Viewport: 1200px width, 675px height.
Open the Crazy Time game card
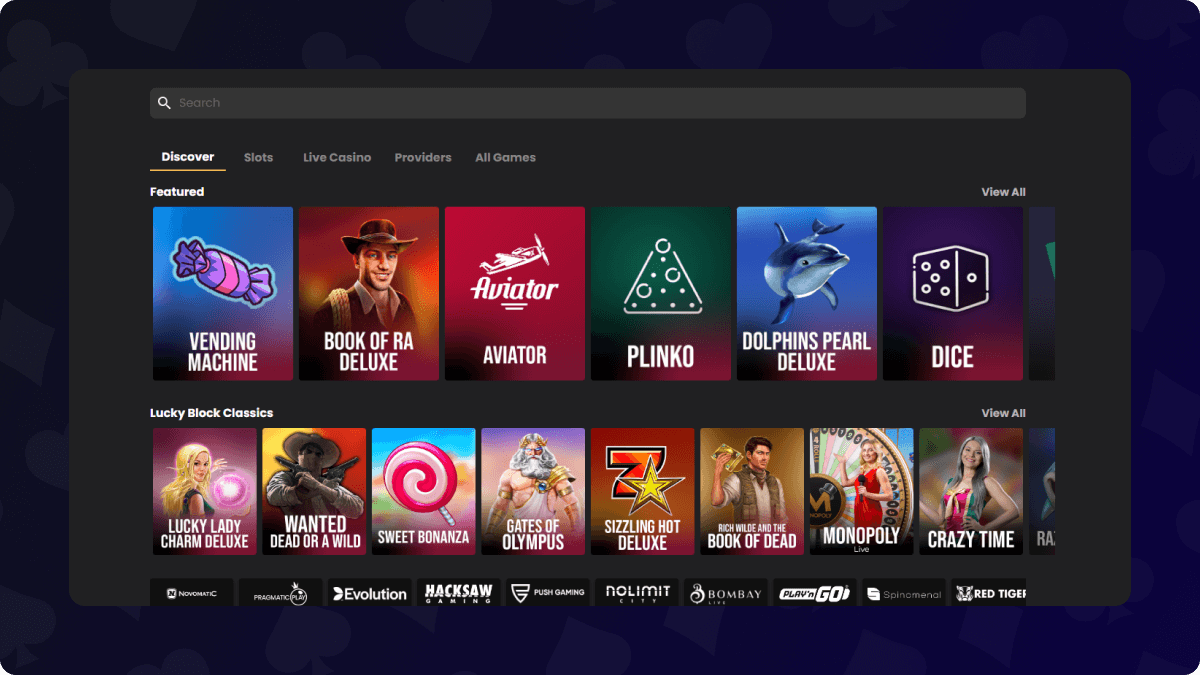pos(971,491)
